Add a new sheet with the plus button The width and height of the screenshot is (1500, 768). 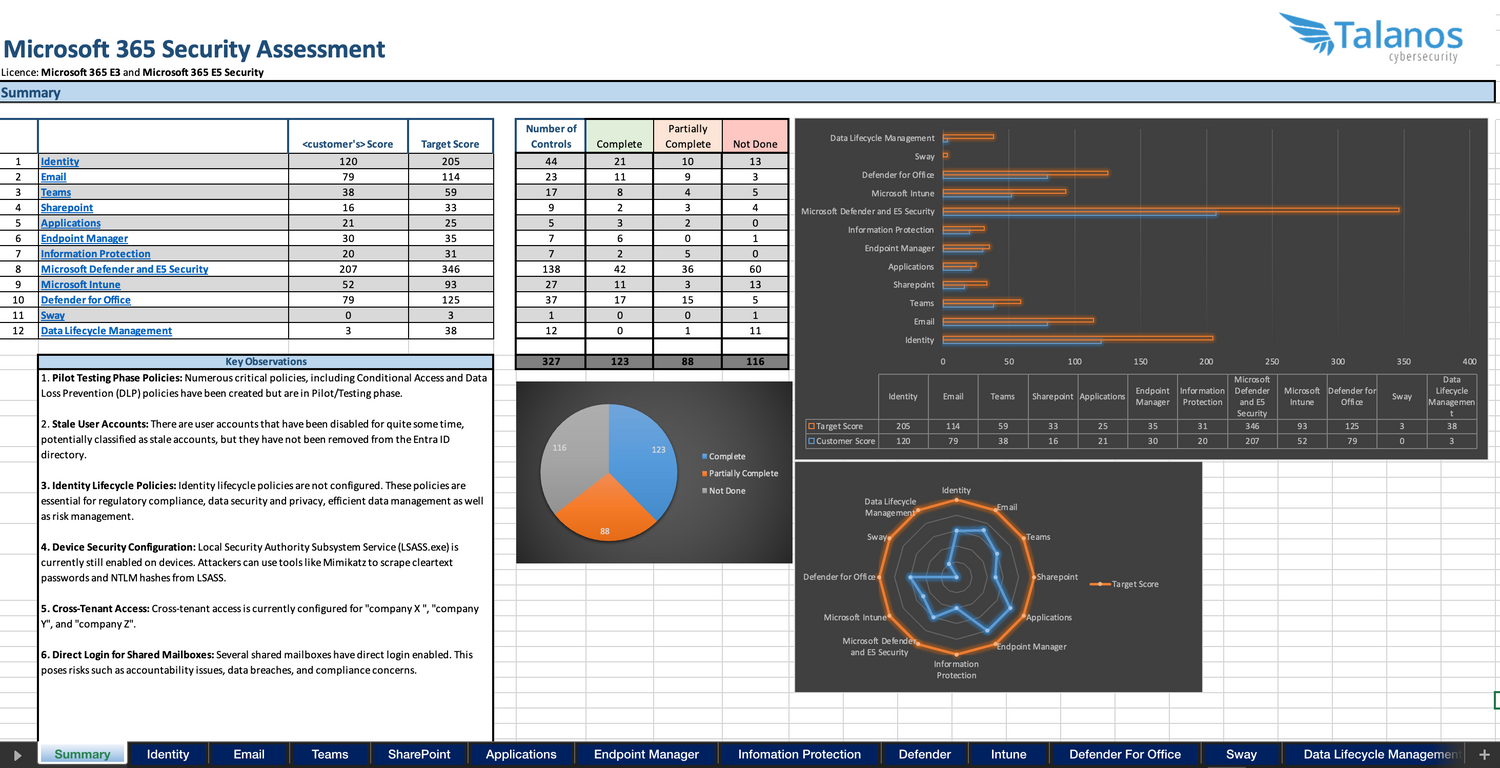point(1484,755)
